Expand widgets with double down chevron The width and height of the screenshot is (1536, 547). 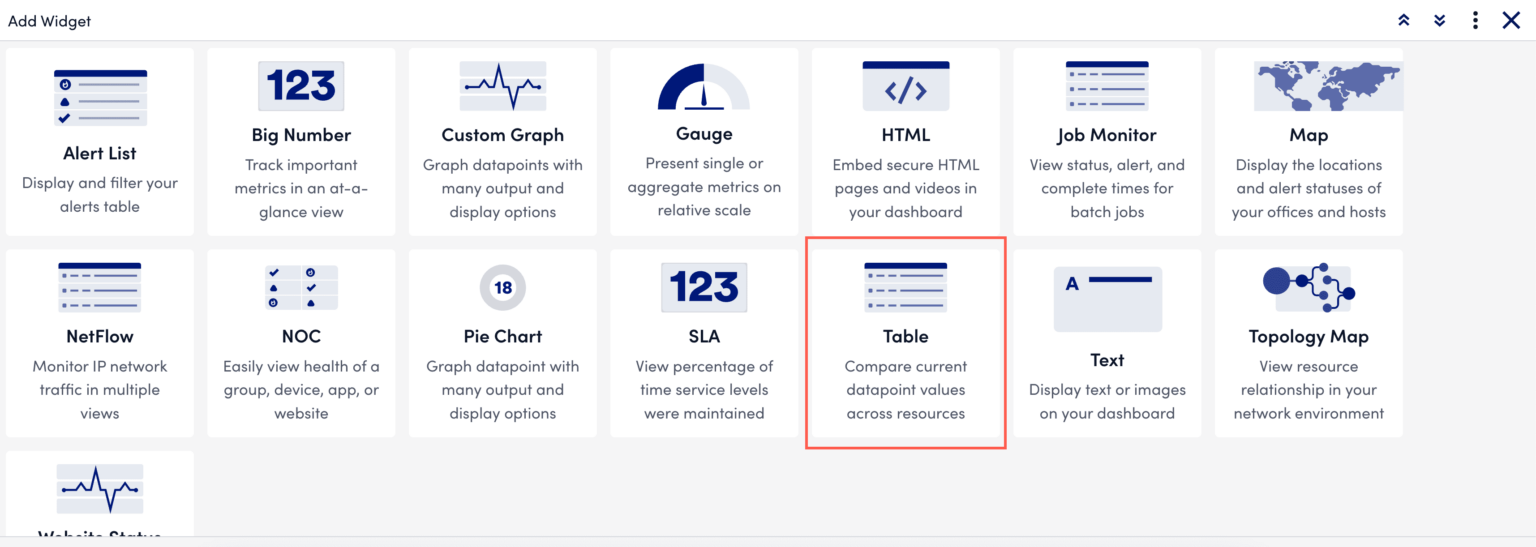(1440, 20)
